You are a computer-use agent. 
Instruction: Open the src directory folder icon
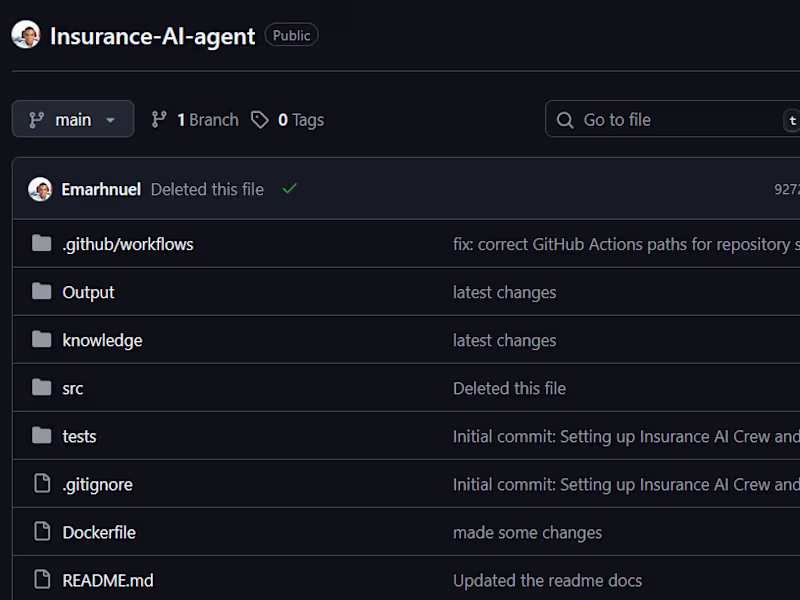[40, 388]
